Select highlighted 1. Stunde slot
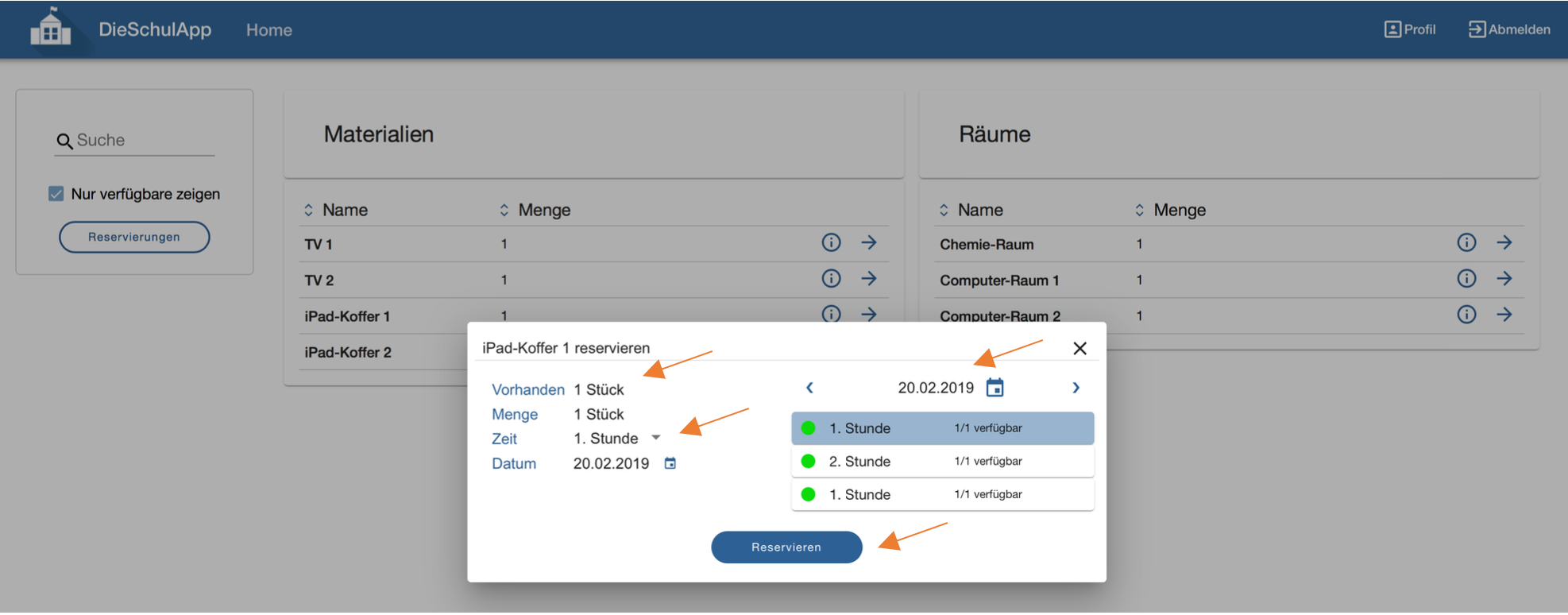 point(943,428)
